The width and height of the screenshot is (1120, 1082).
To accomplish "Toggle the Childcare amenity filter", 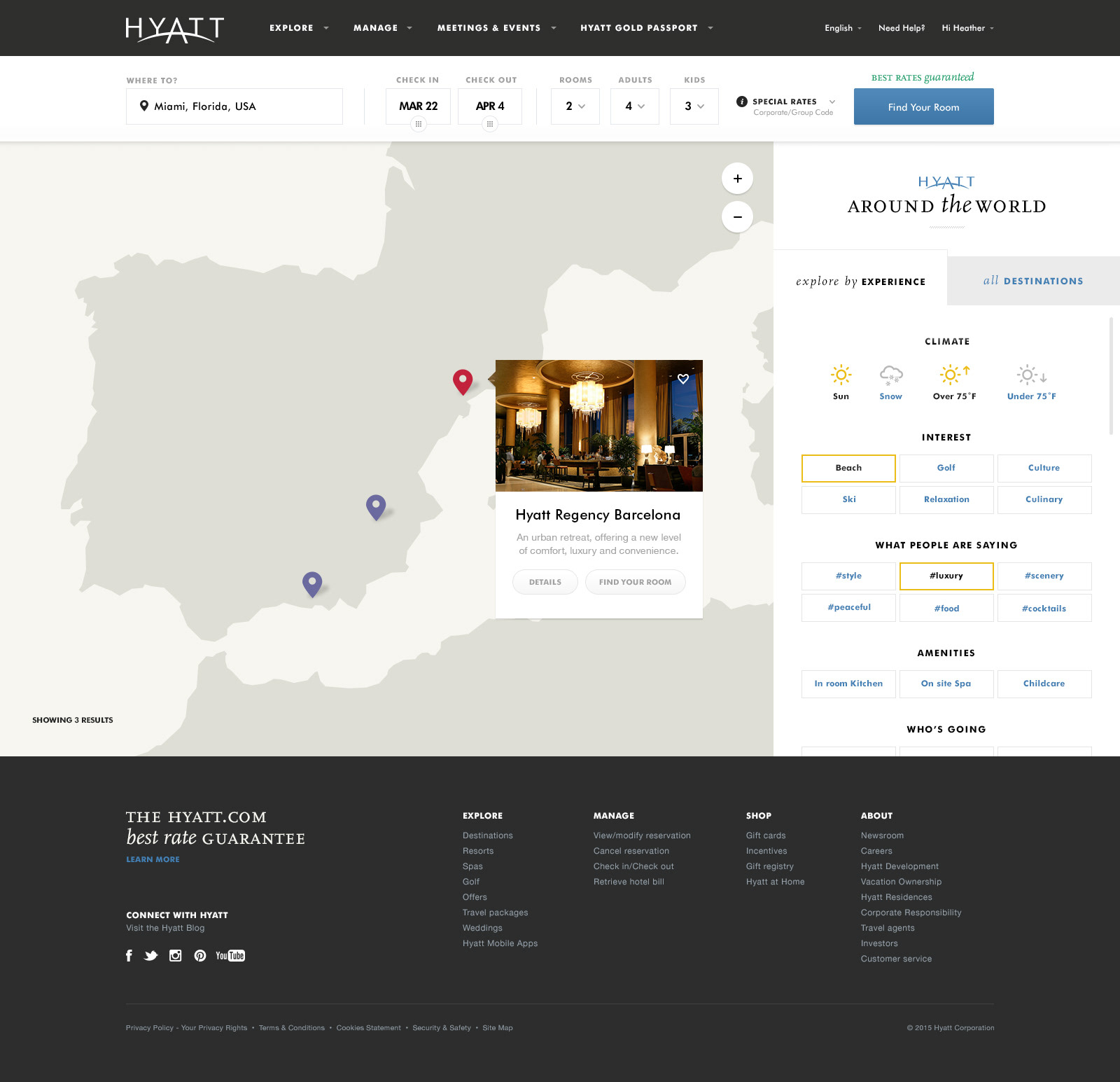I will (1044, 684).
